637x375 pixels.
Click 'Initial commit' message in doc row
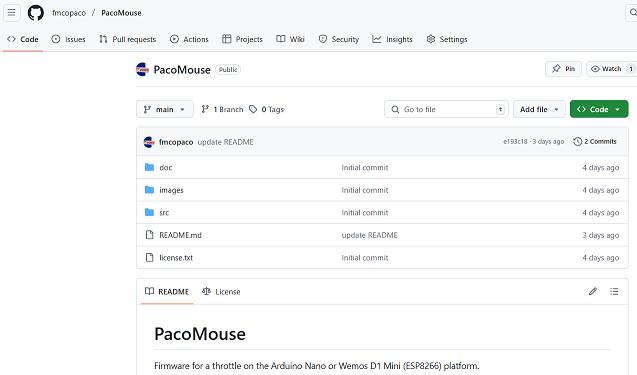click(365, 167)
